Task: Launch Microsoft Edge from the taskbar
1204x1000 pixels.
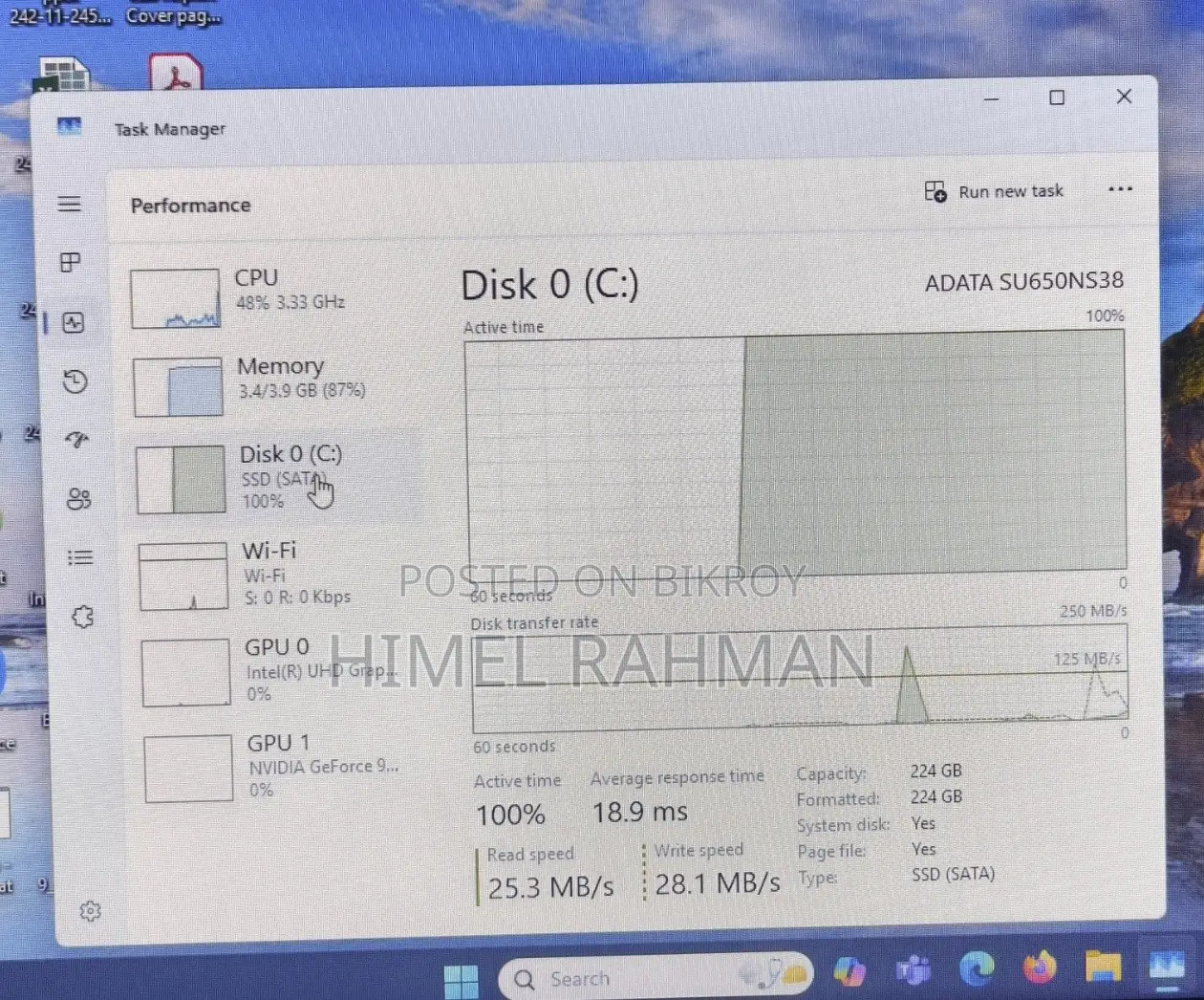Action: [977, 969]
